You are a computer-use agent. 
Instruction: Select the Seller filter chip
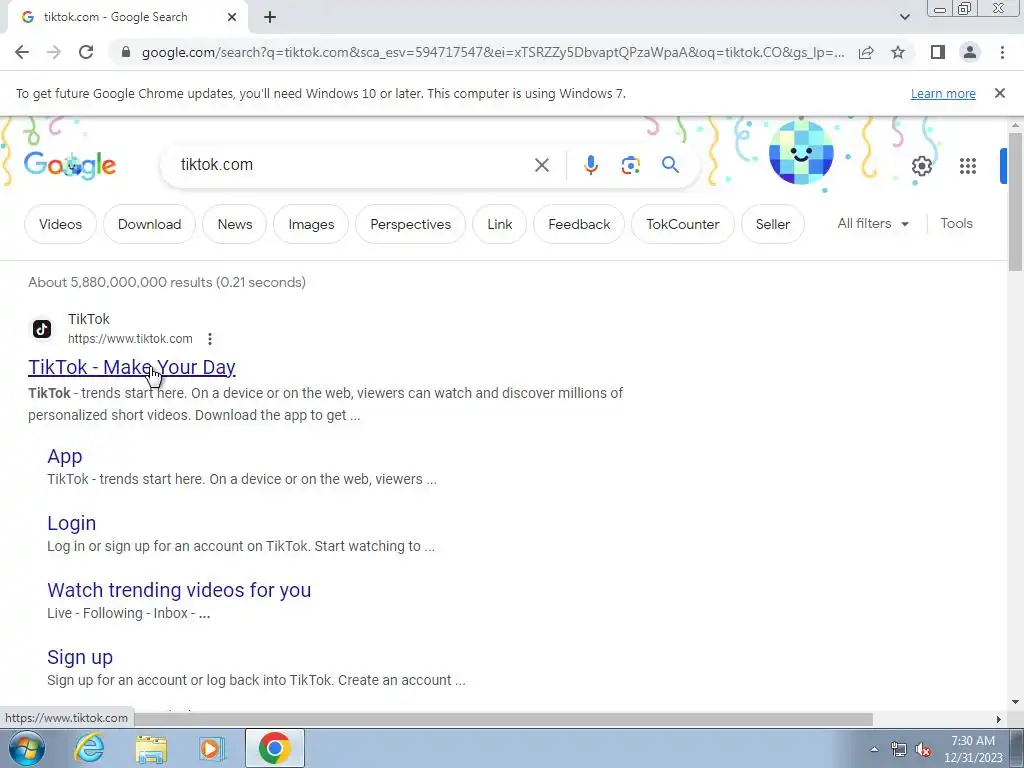tap(773, 224)
